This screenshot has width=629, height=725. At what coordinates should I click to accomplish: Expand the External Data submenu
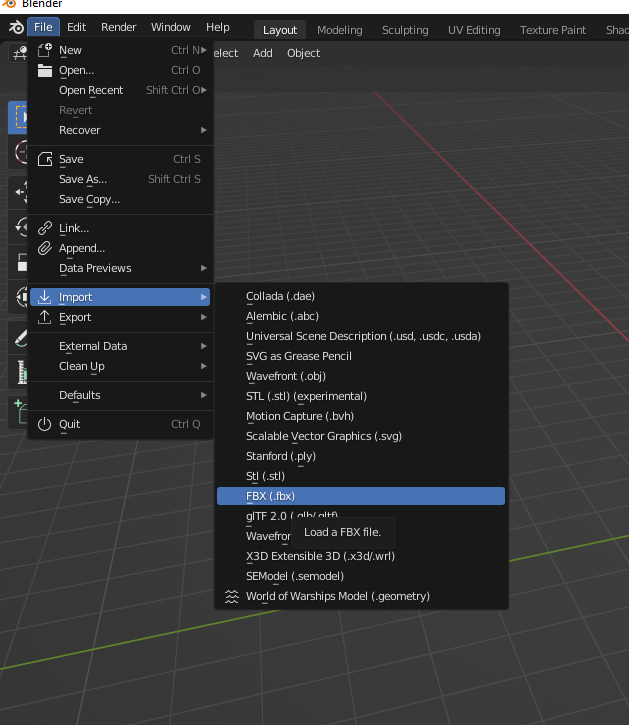[x=120, y=346]
